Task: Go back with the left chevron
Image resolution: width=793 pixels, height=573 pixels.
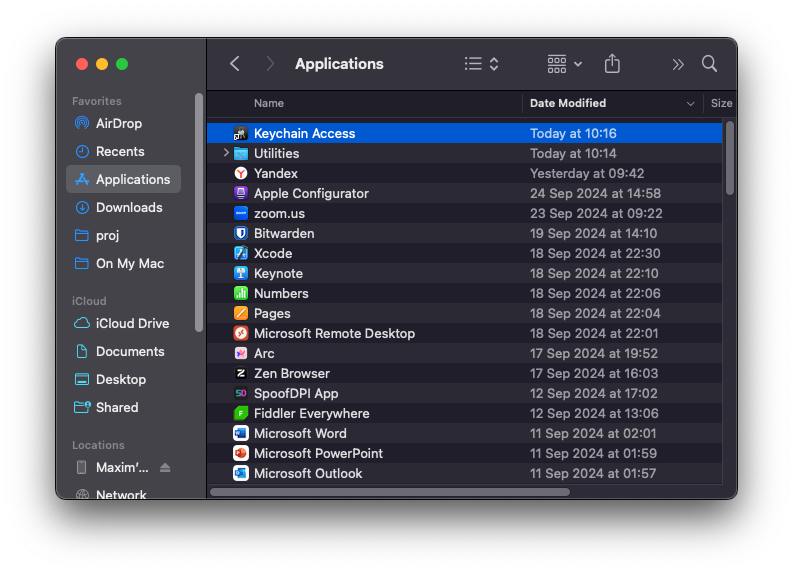Action: pyautogui.click(x=234, y=64)
